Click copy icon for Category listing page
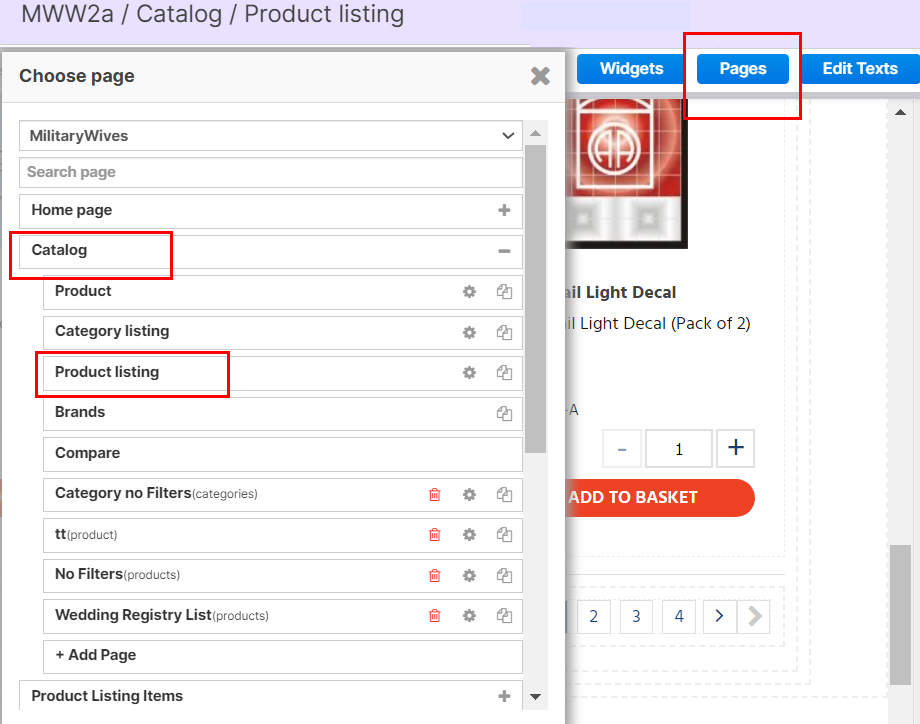 pyautogui.click(x=504, y=333)
